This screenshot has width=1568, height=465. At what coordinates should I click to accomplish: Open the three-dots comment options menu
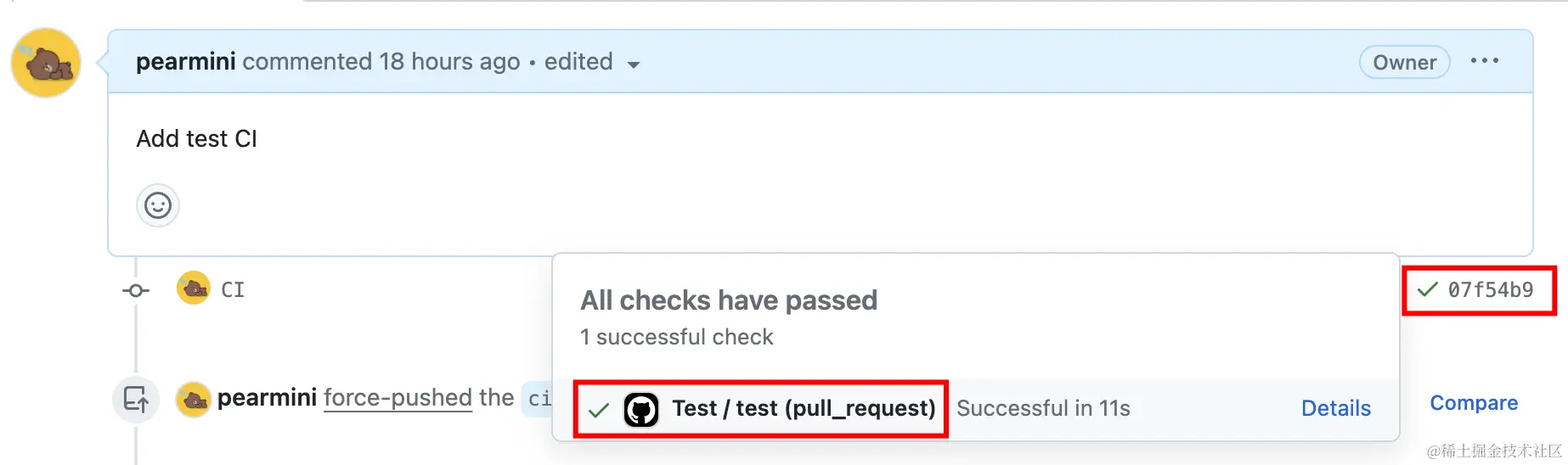tap(1484, 61)
